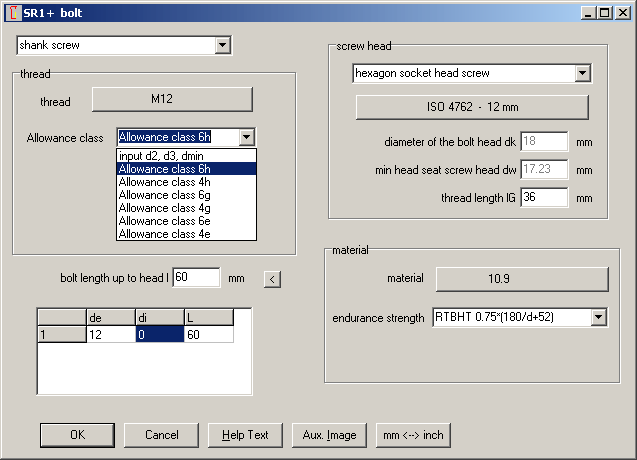Open the endurance strength RTBHT dropdown

[599, 318]
